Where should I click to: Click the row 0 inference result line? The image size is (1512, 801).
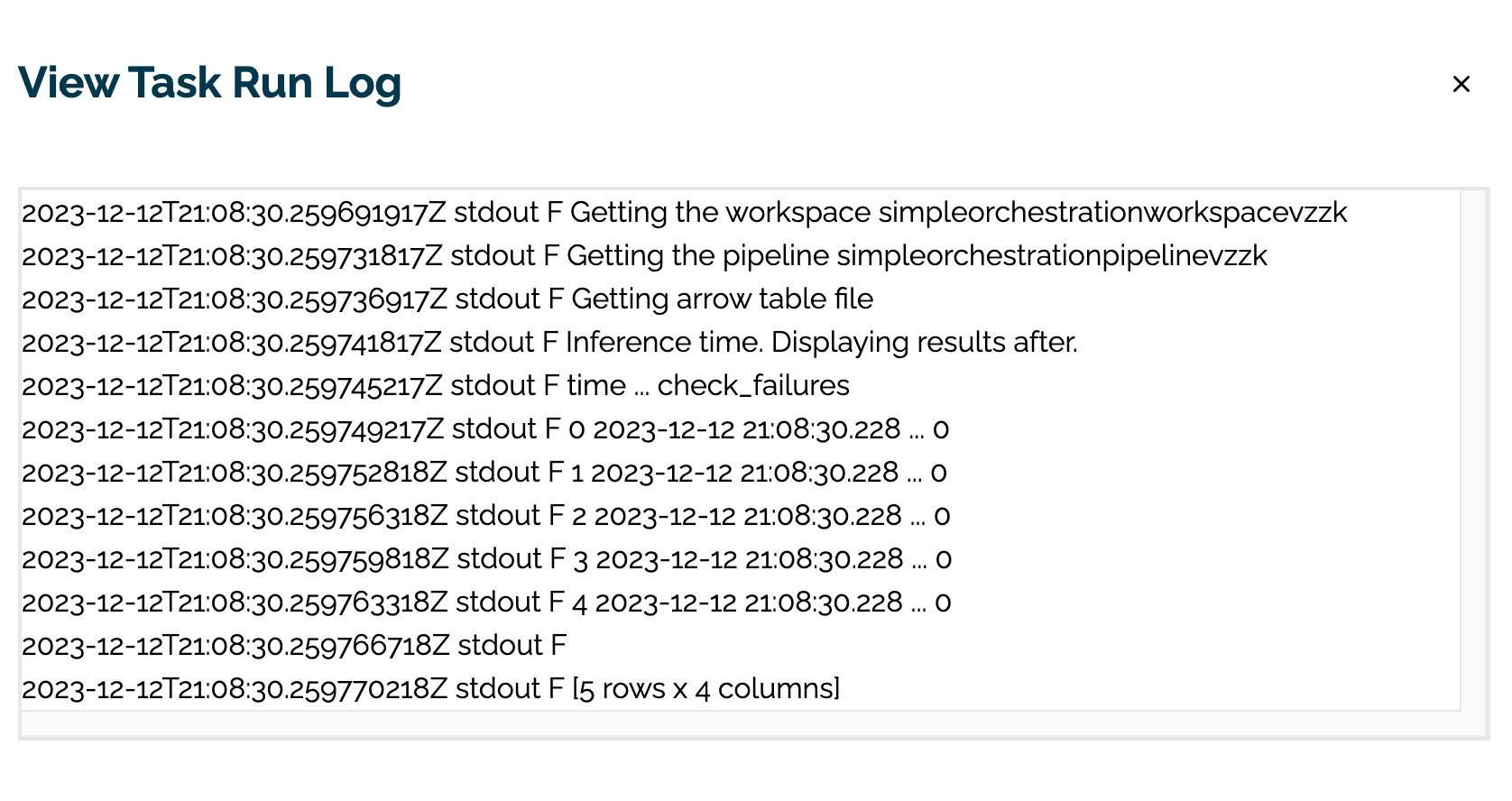pyautogui.click(x=484, y=428)
